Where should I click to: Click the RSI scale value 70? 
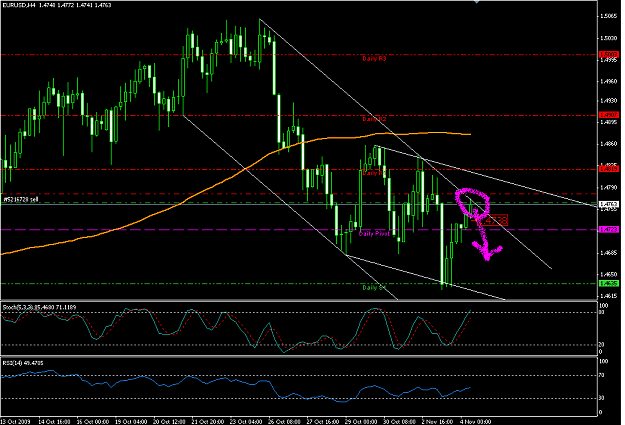tap(602, 375)
